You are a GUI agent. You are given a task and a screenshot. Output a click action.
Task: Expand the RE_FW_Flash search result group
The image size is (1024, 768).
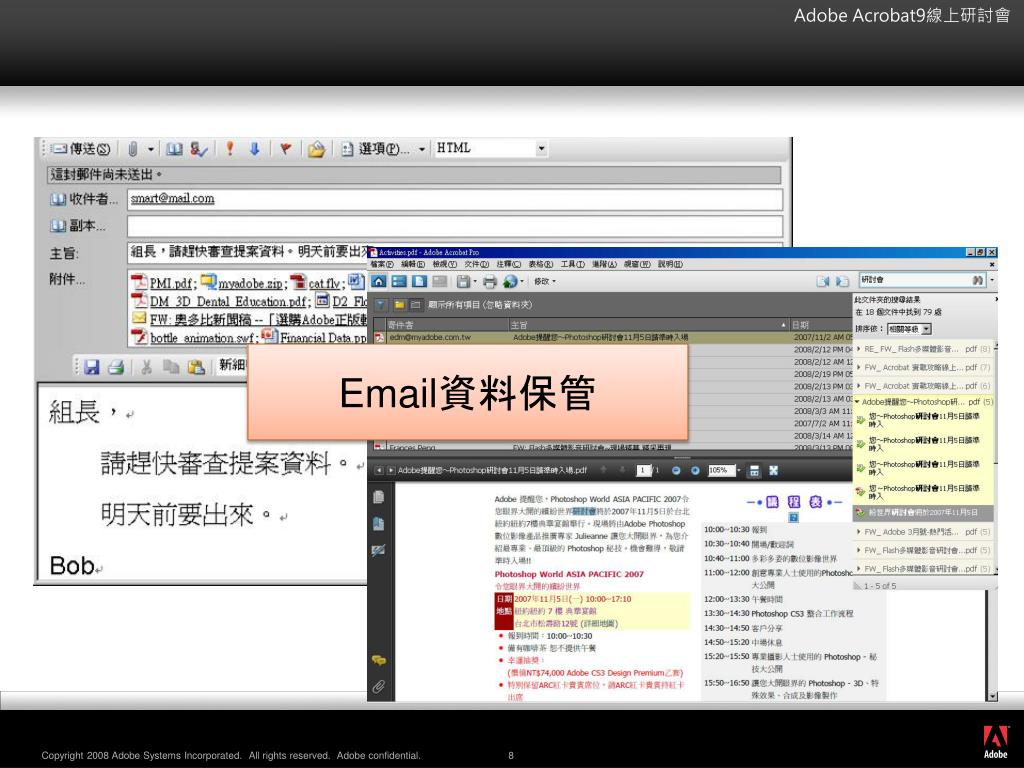859,349
